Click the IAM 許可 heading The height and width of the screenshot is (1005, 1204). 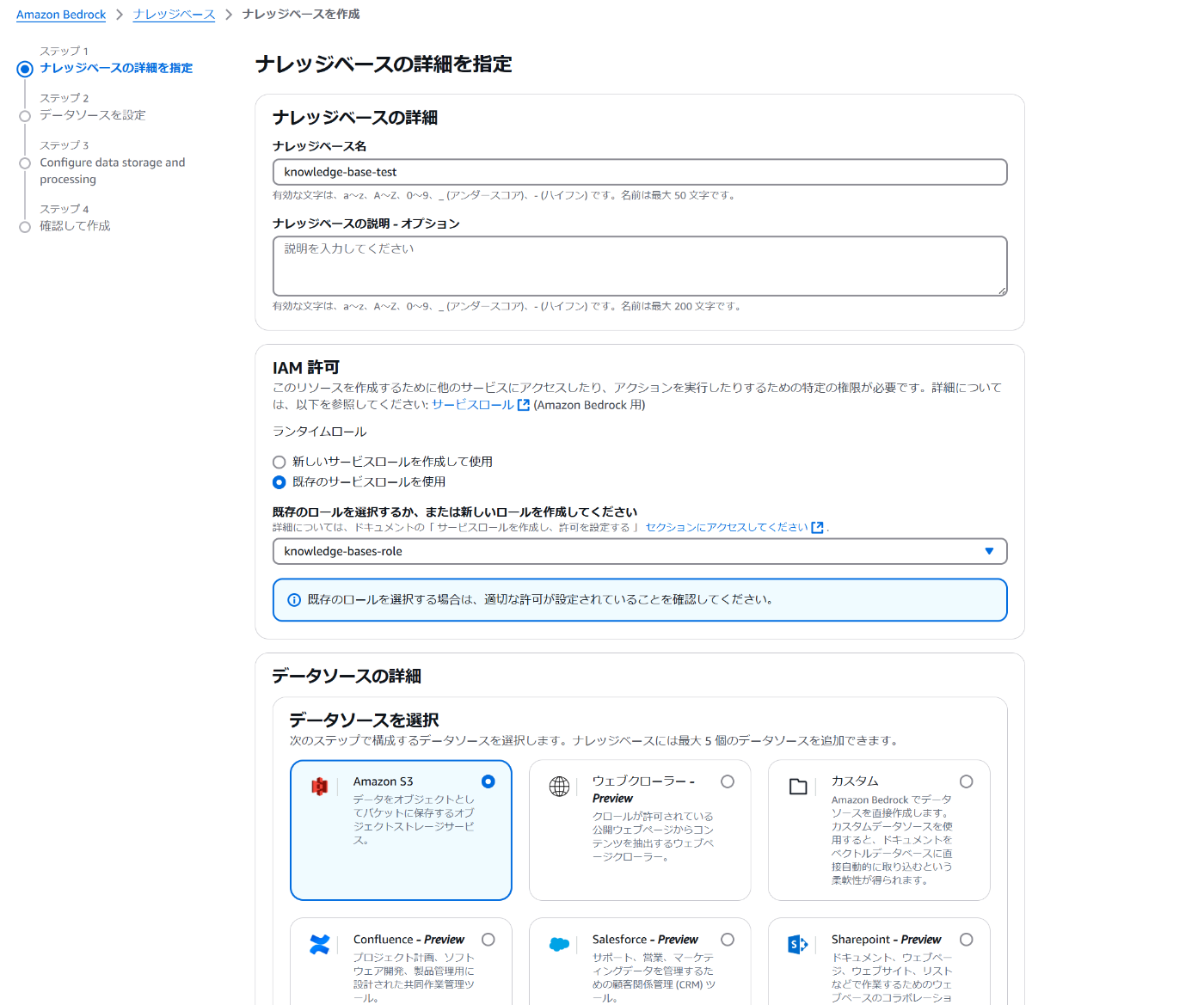(306, 368)
